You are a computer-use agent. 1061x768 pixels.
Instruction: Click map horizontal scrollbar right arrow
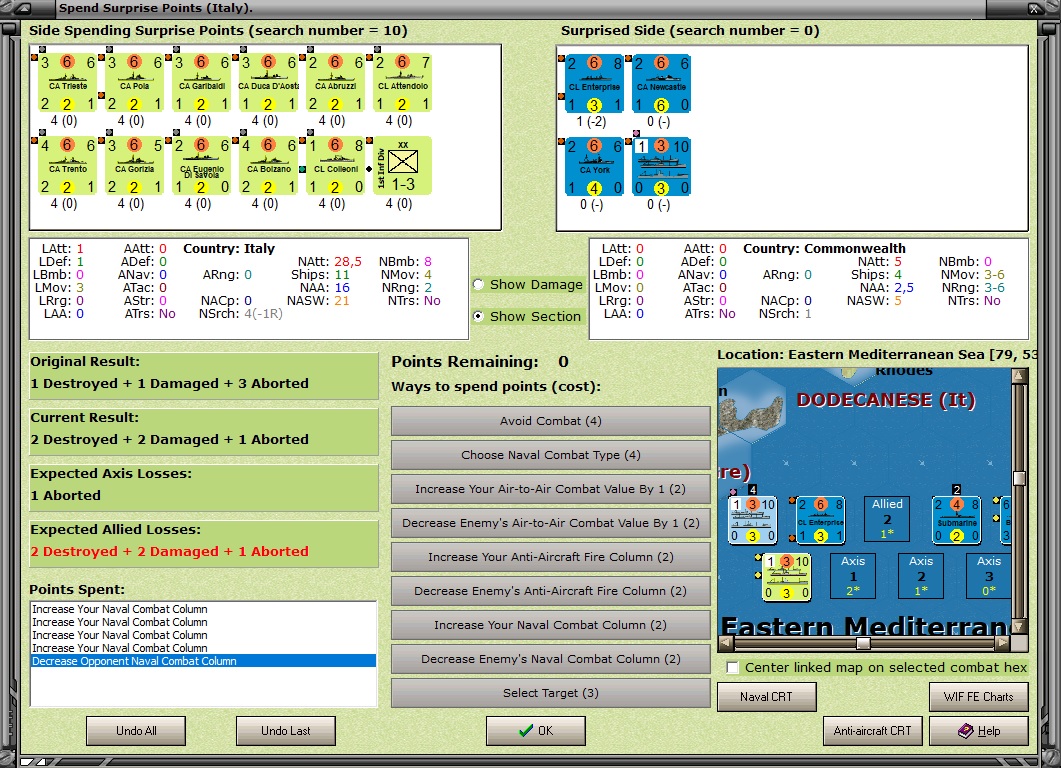pyautogui.click(x=1003, y=643)
